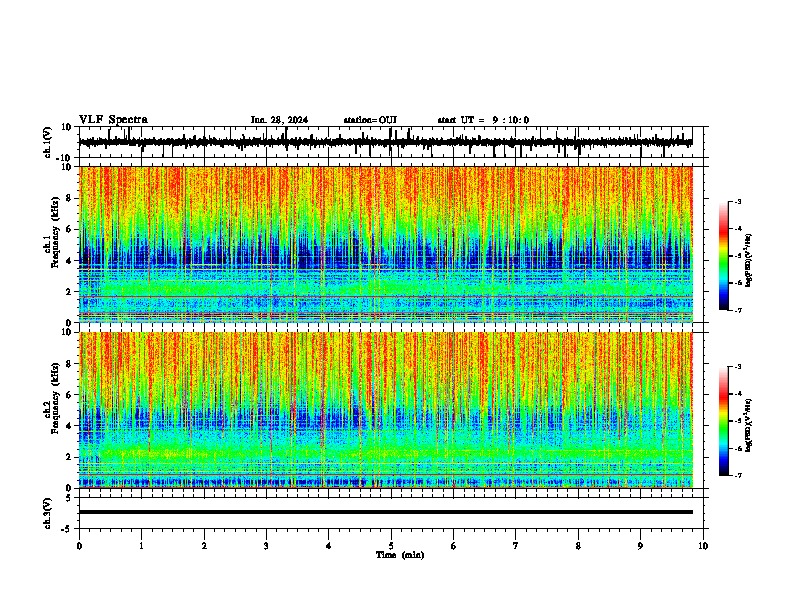Click the -7 label on ch.2 colorbar
792x612 pixels.
[737, 475]
